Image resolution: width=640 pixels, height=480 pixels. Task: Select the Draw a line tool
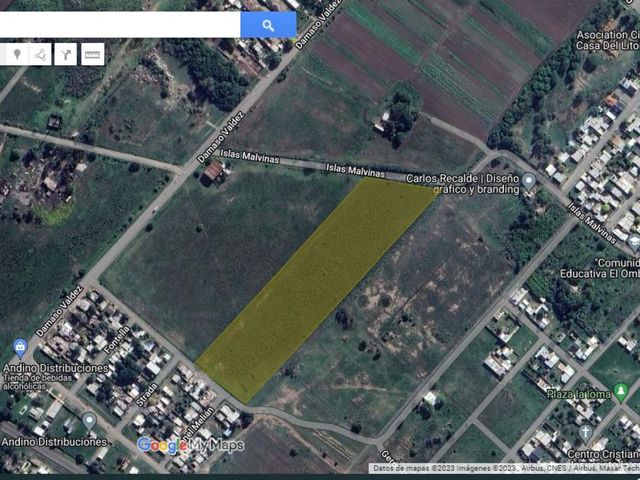(x=40, y=54)
